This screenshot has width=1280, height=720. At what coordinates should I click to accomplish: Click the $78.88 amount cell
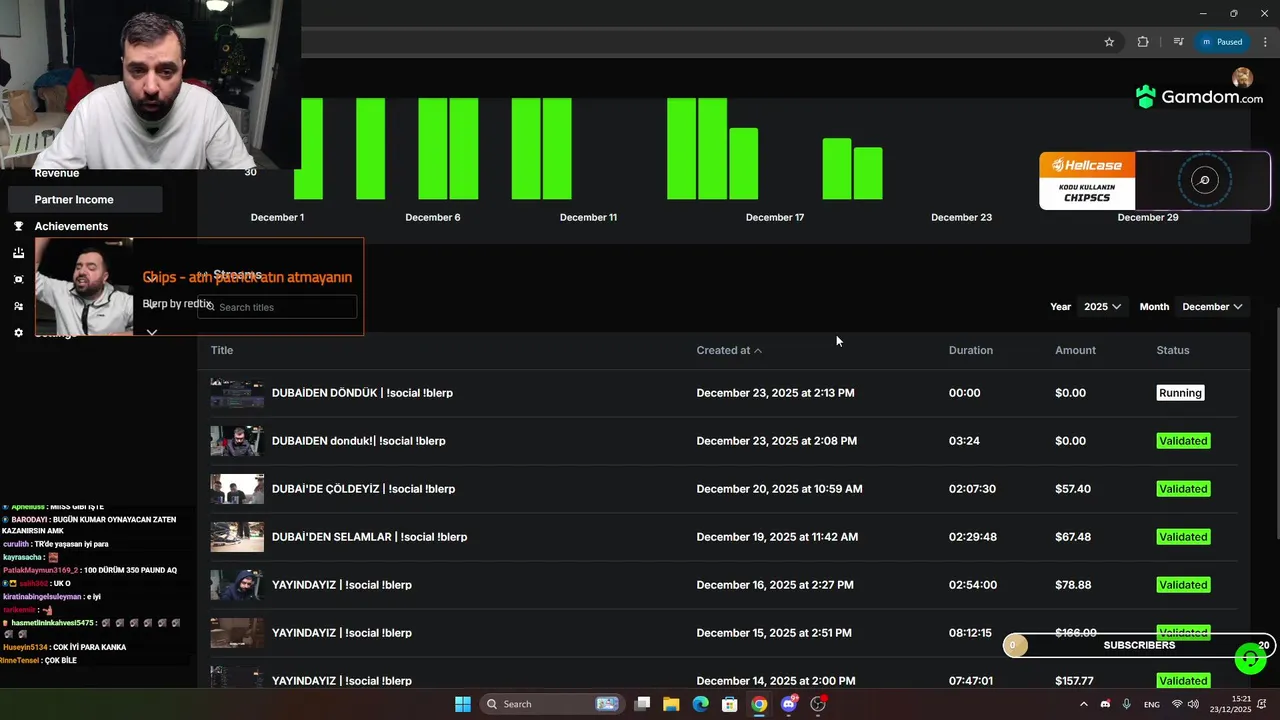[1073, 585]
